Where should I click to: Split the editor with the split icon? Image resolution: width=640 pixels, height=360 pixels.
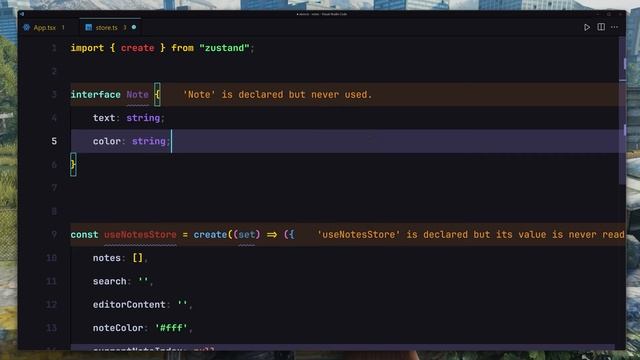pos(601,27)
